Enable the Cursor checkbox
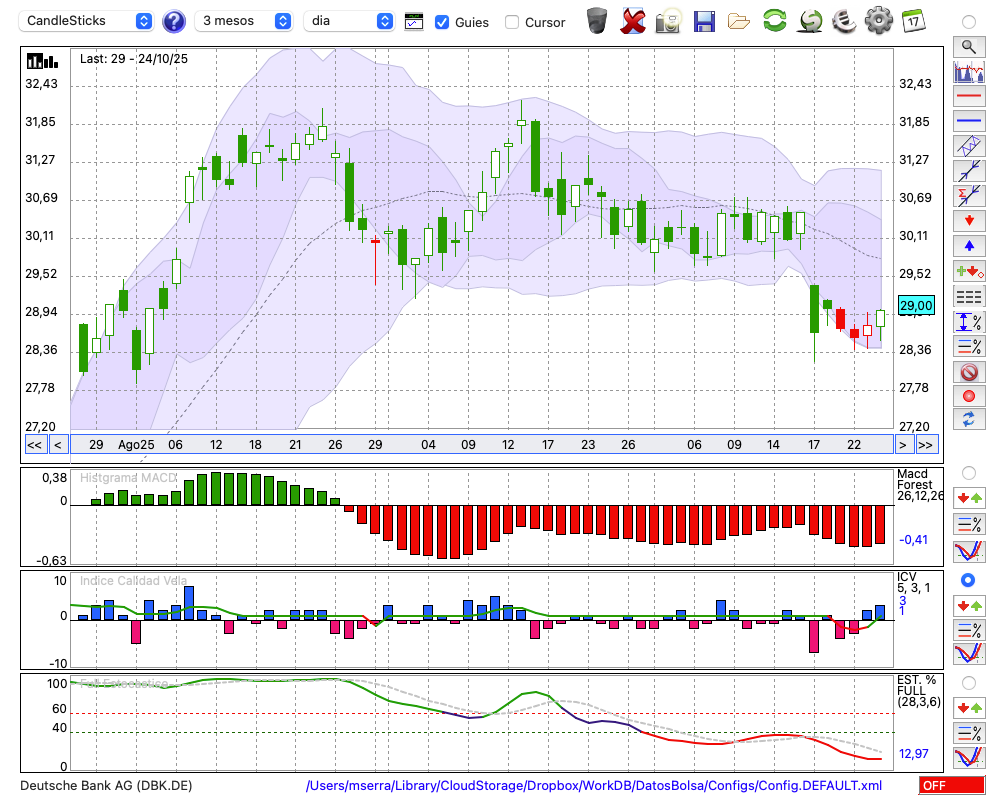The height and width of the screenshot is (800, 1000). pyautogui.click(x=512, y=22)
